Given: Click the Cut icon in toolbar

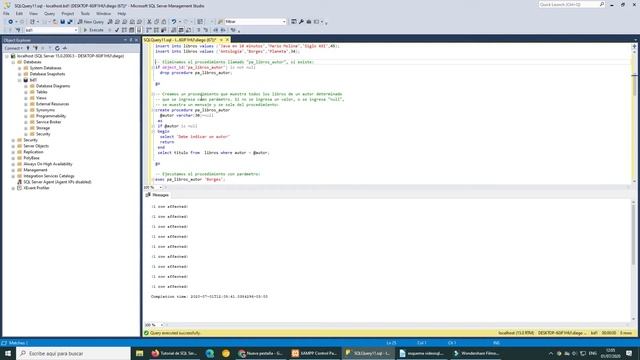Looking at the screenshot, I should pyautogui.click(x=149, y=22).
